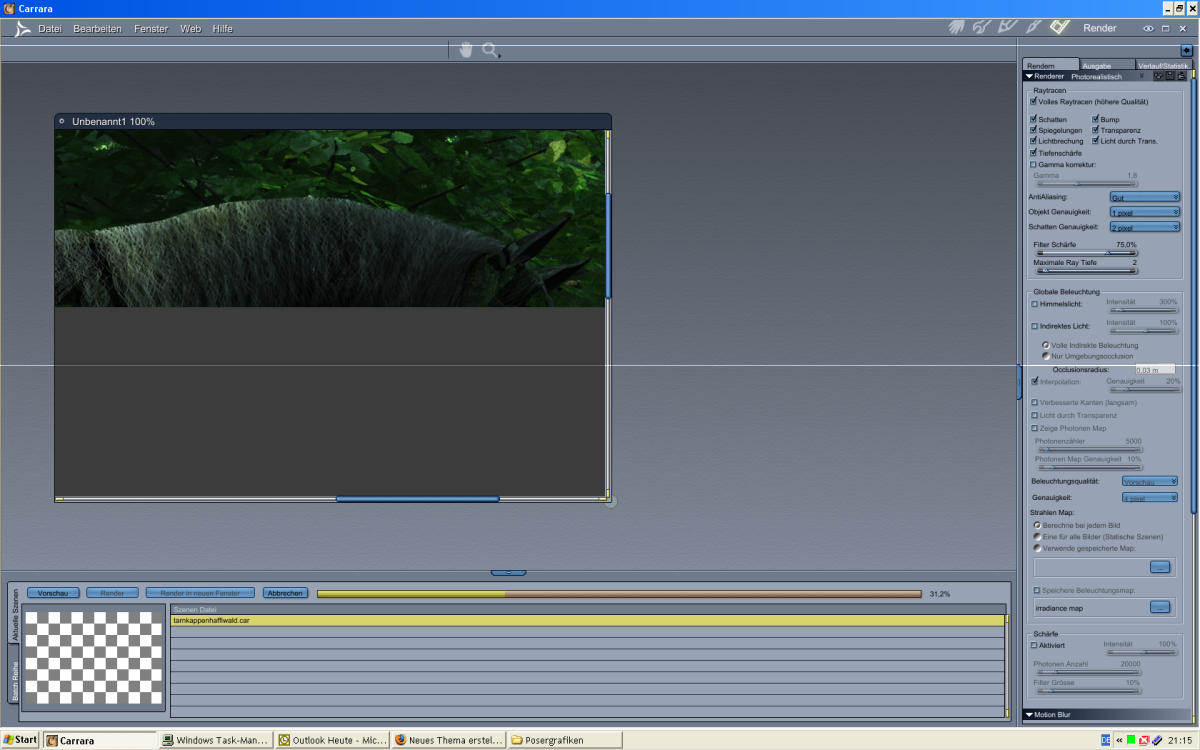Viewport: 1200px width, 750px height.
Task: Click the Render button in queue panel
Action: (x=112, y=593)
